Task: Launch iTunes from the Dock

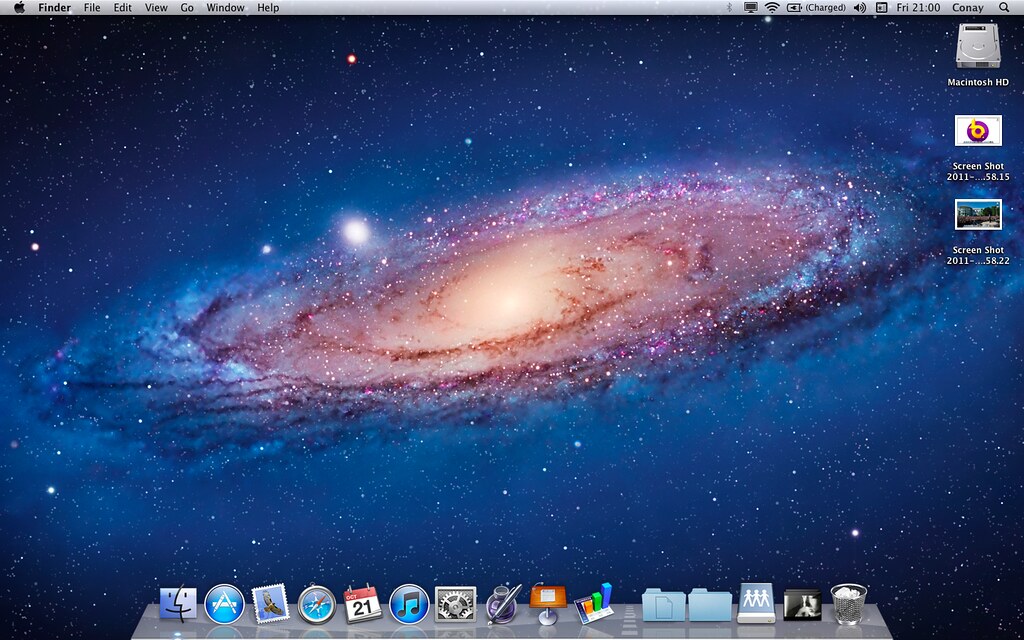Action: click(409, 603)
